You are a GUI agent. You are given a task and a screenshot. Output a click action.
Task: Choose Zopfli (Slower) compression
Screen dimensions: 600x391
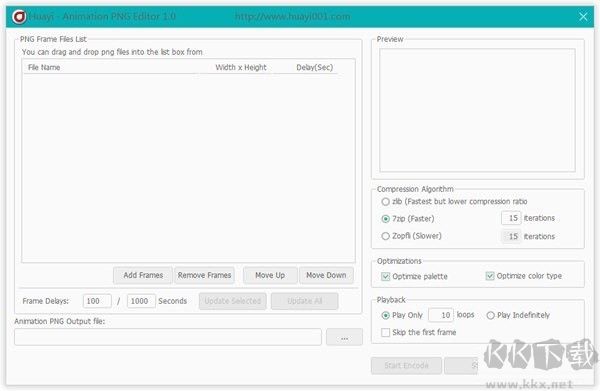click(x=385, y=236)
